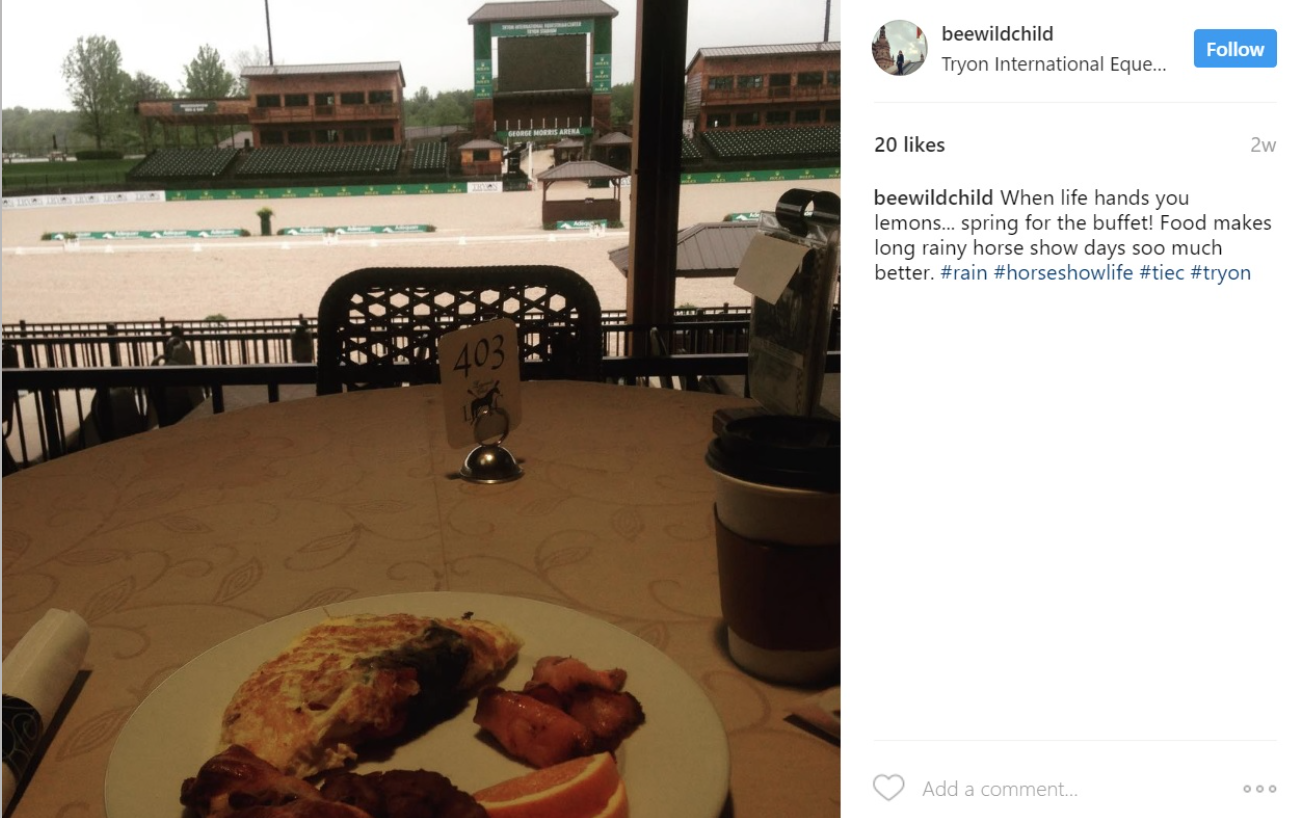Follow the beewildchild account
This screenshot has height=818, width=1302.
coord(1235,49)
